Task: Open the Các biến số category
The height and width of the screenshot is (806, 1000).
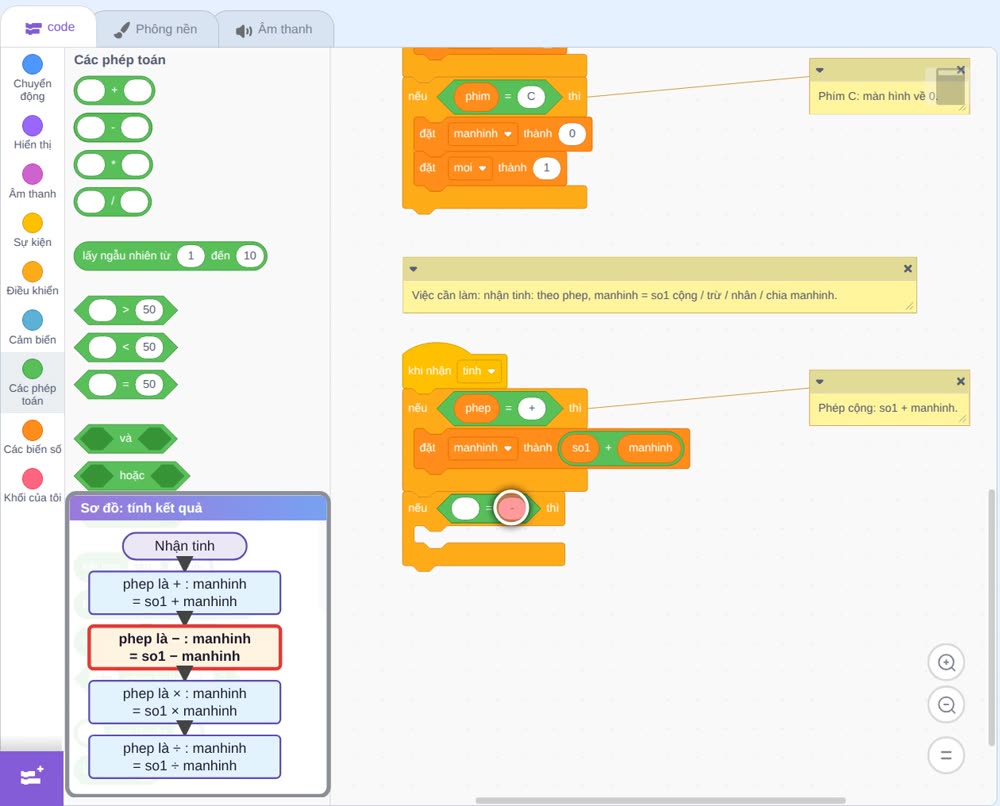Action: (33, 437)
